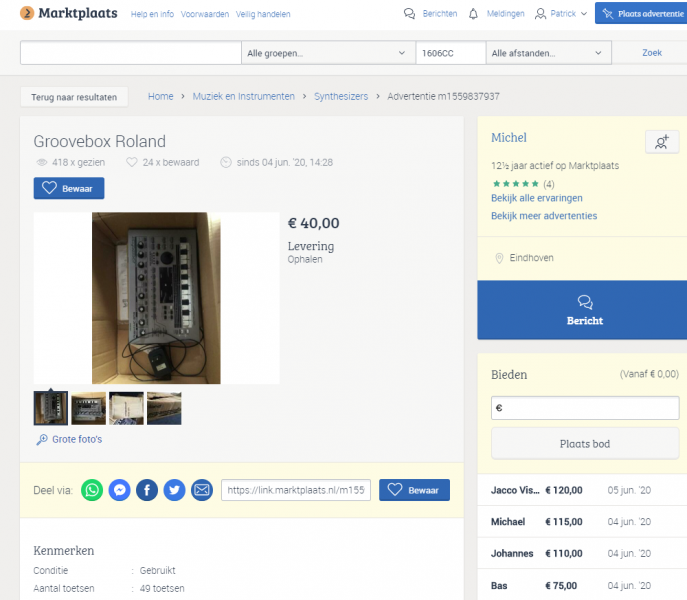
Task: Click the large Bericht button
Action: click(582, 310)
